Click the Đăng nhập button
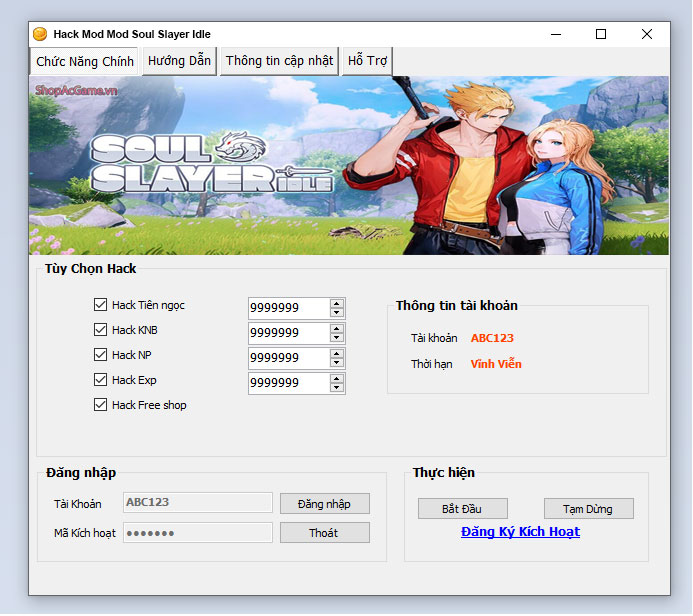Screen dimensions: 693x616 [x=325, y=504]
